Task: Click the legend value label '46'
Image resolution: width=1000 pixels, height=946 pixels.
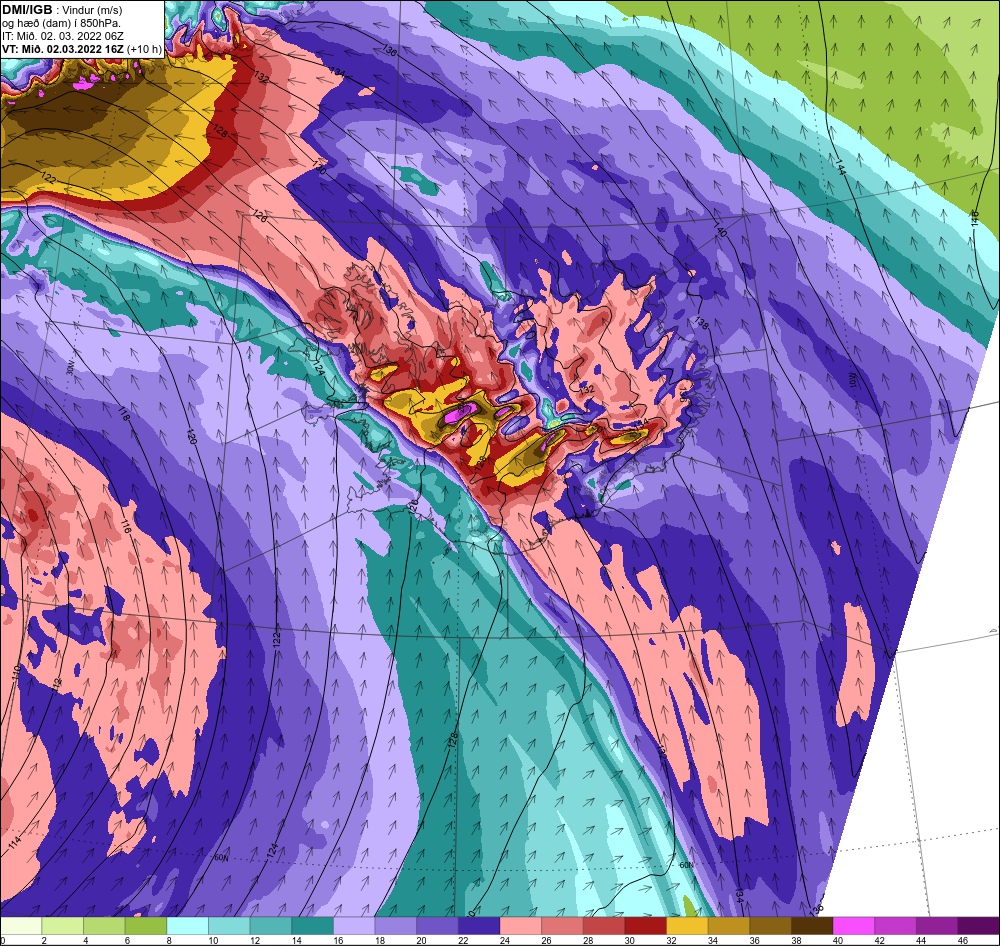Action: tap(962, 940)
